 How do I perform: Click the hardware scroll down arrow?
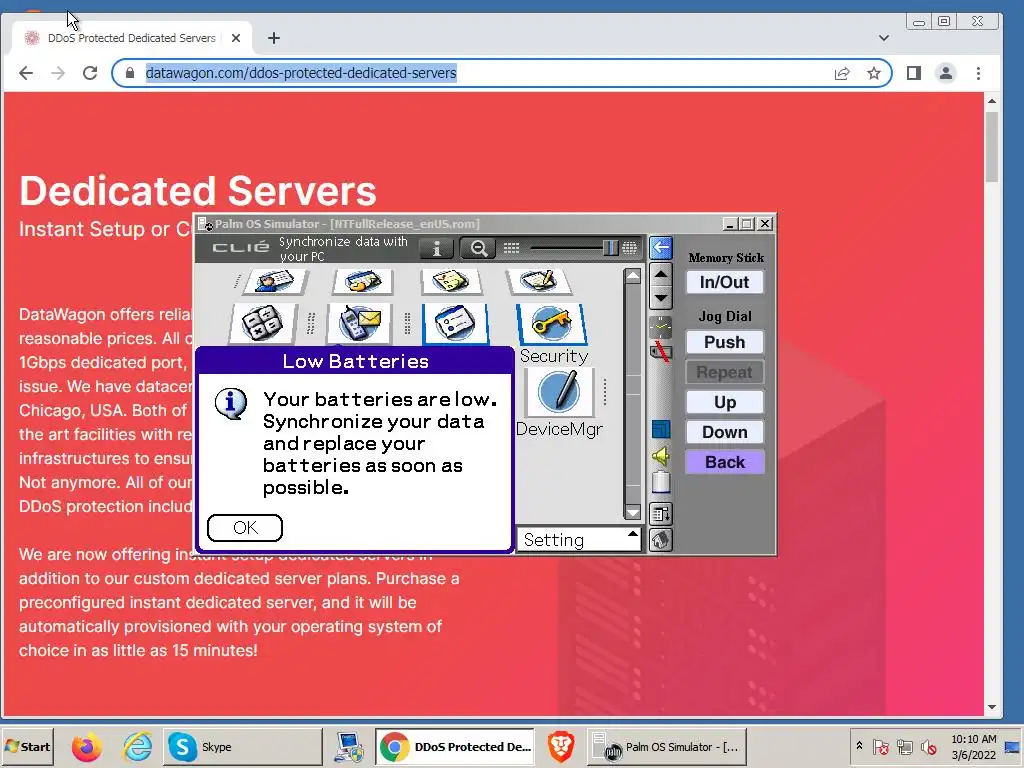point(661,298)
